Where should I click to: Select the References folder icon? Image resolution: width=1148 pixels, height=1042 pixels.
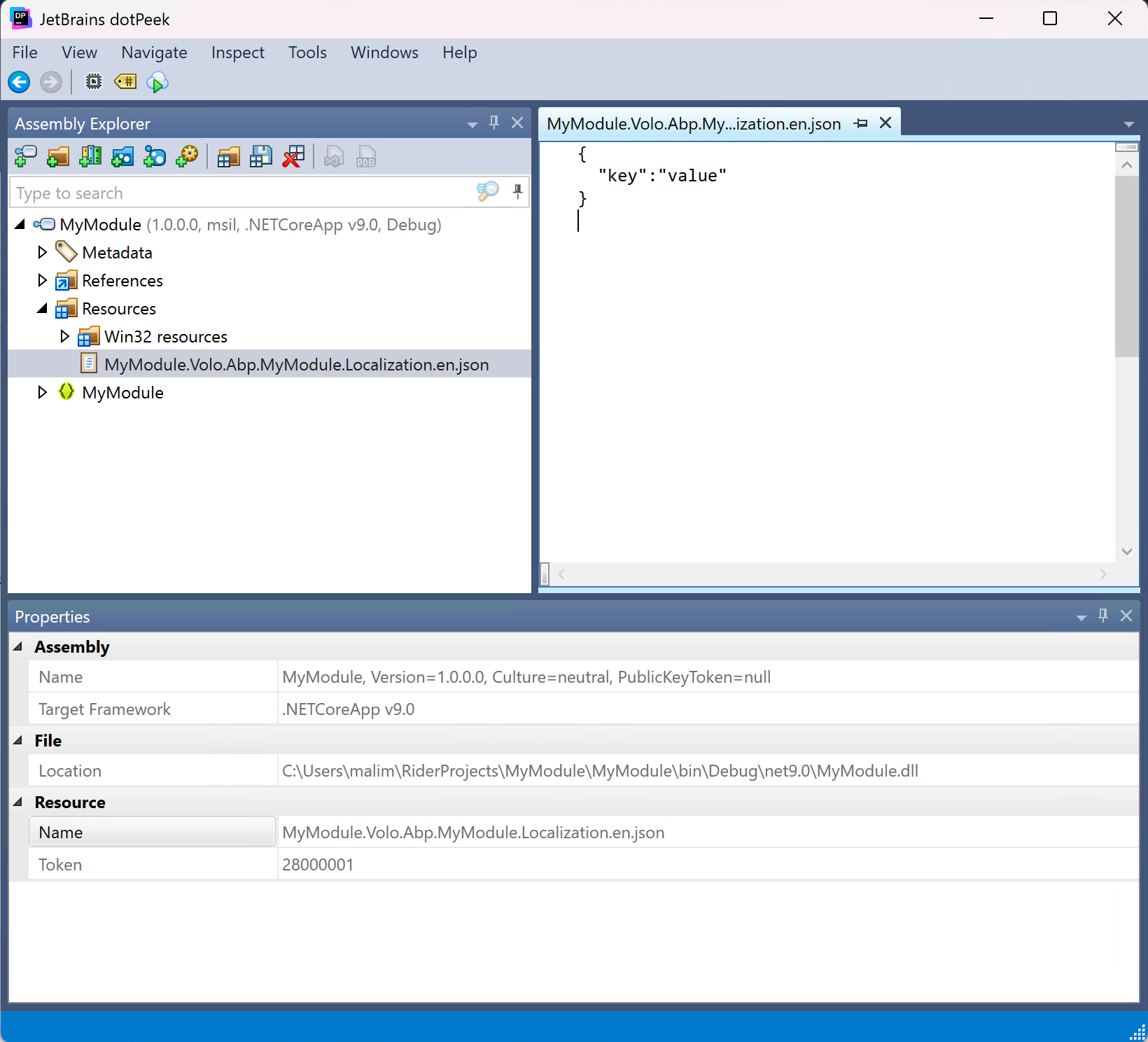point(66,280)
